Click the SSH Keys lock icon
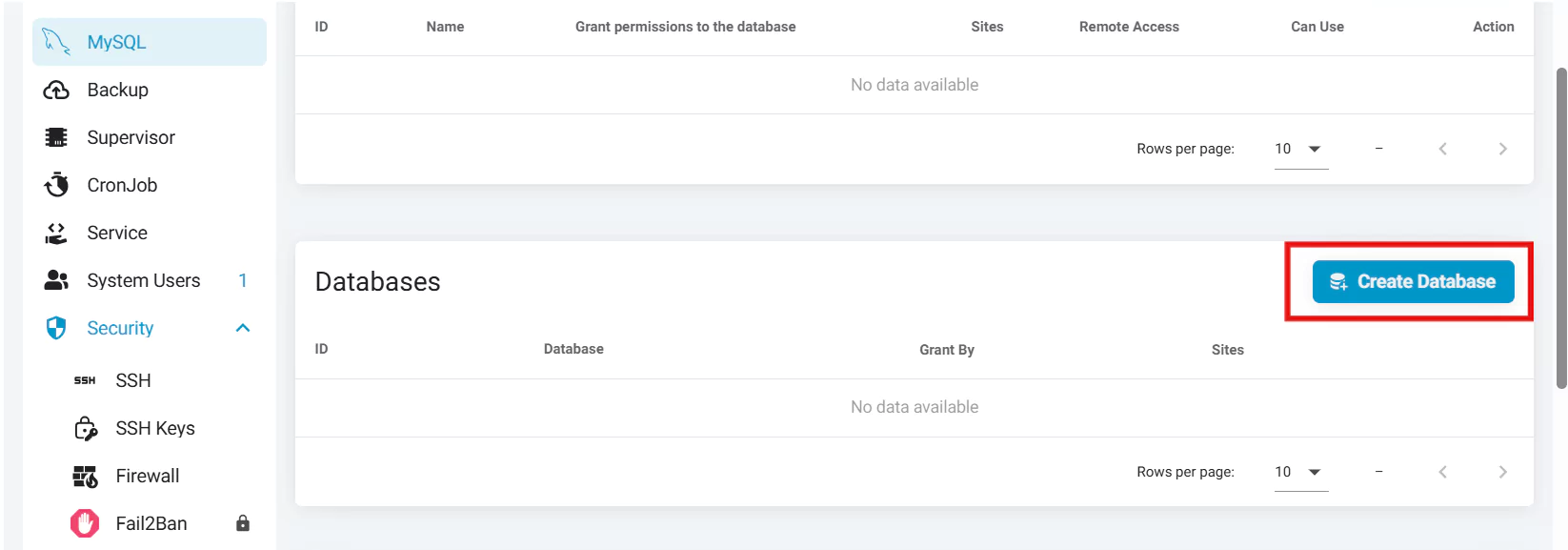The width and height of the screenshot is (1568, 550). point(86,429)
